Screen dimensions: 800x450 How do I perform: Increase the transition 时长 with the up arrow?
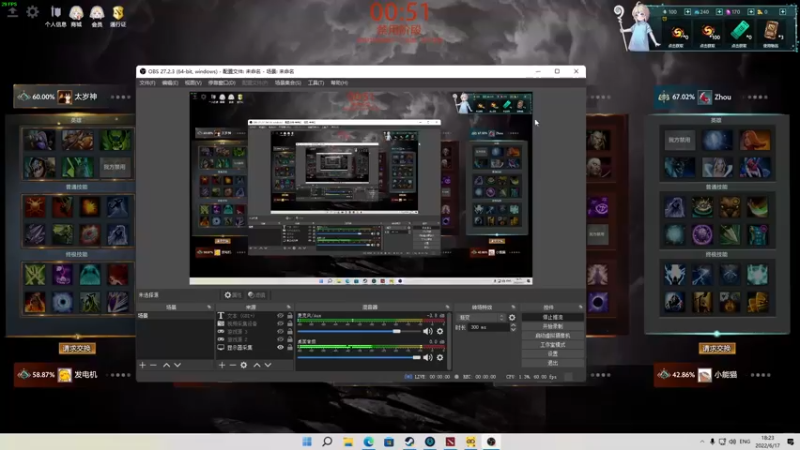[x=513, y=325]
